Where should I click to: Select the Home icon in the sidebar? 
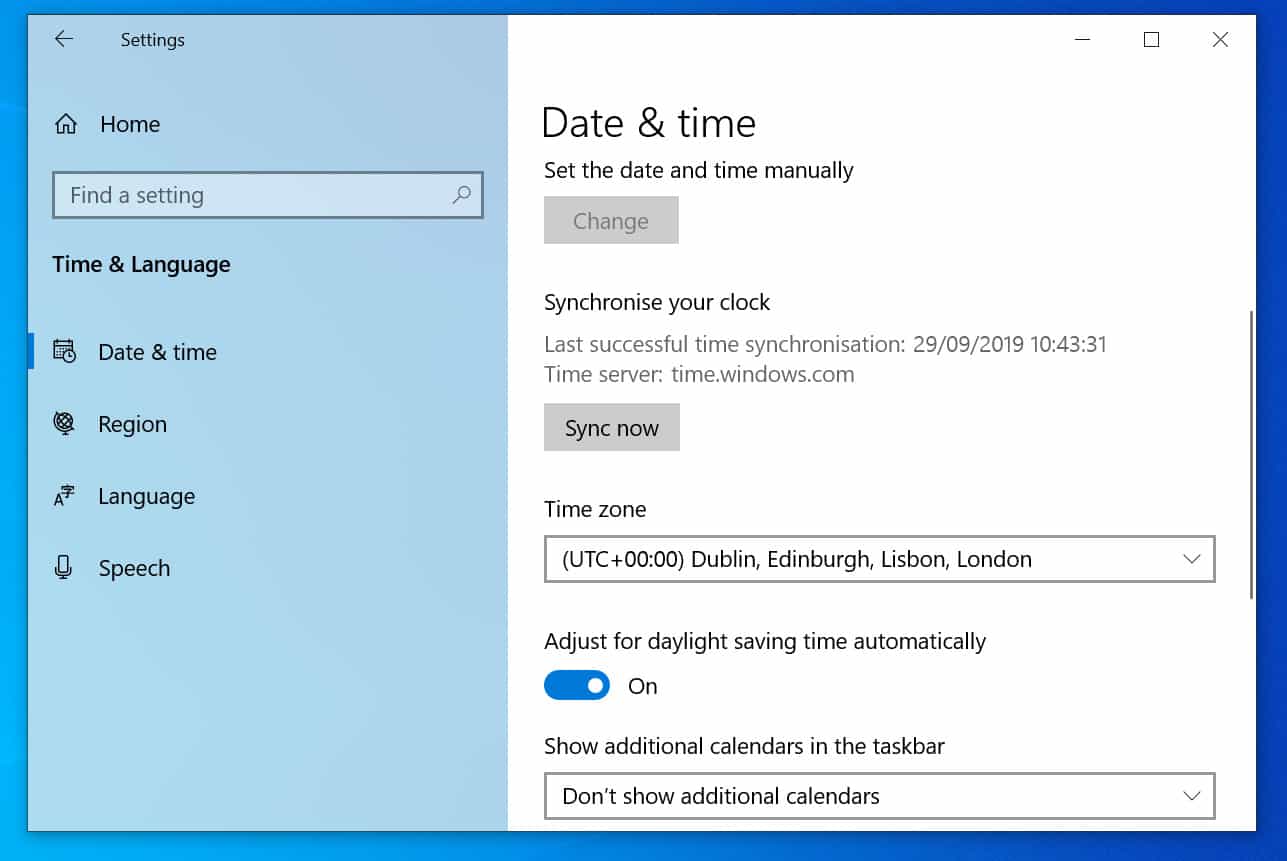[65, 123]
